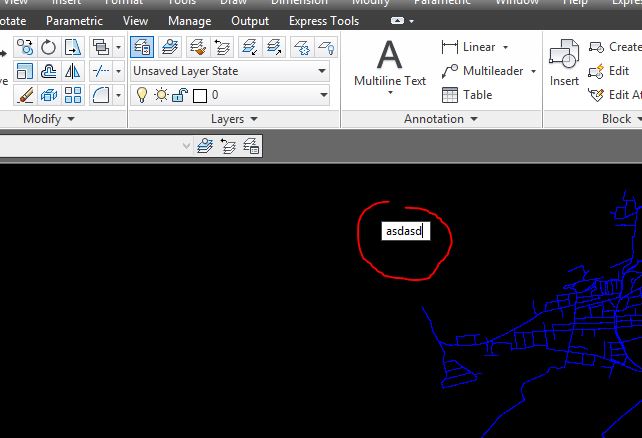This screenshot has width=642, height=438.
Task: Toggle the lock icon for layer 0
Action: pyautogui.click(x=178, y=95)
